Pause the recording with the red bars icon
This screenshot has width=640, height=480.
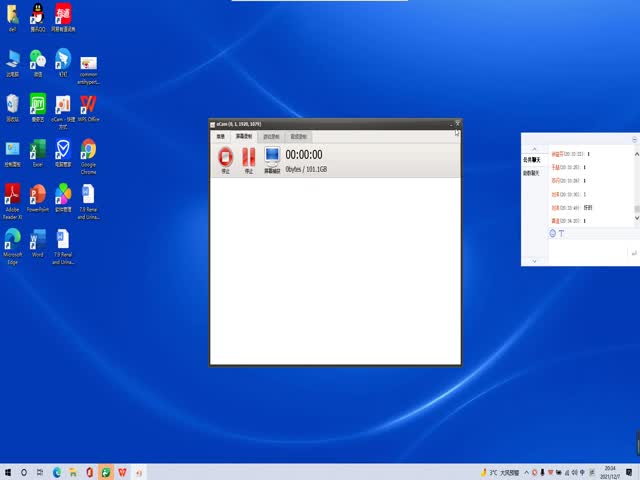249,157
